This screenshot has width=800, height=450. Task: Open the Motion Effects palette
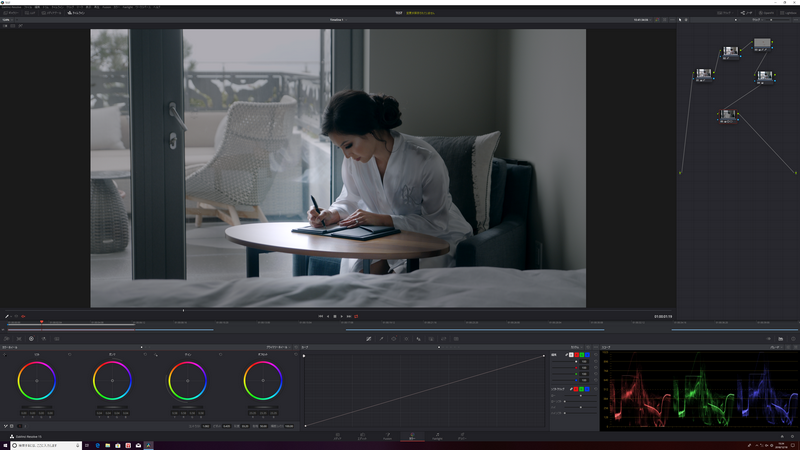tap(57, 339)
